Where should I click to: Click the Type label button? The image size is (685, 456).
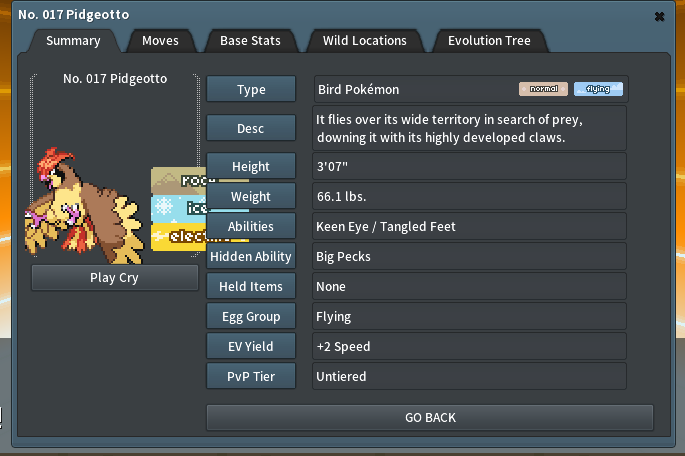tap(251, 89)
